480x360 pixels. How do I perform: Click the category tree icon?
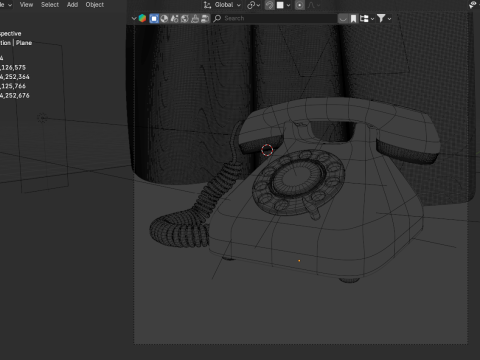pyautogui.click(x=364, y=18)
